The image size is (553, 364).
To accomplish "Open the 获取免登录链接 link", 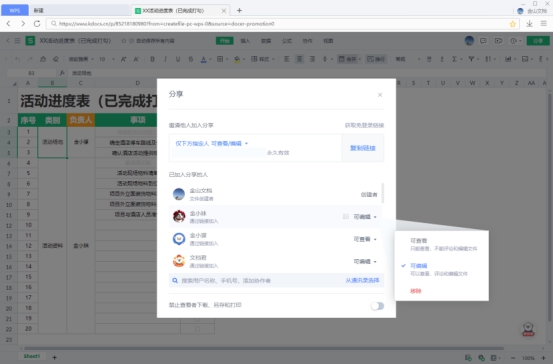I will 364,125.
